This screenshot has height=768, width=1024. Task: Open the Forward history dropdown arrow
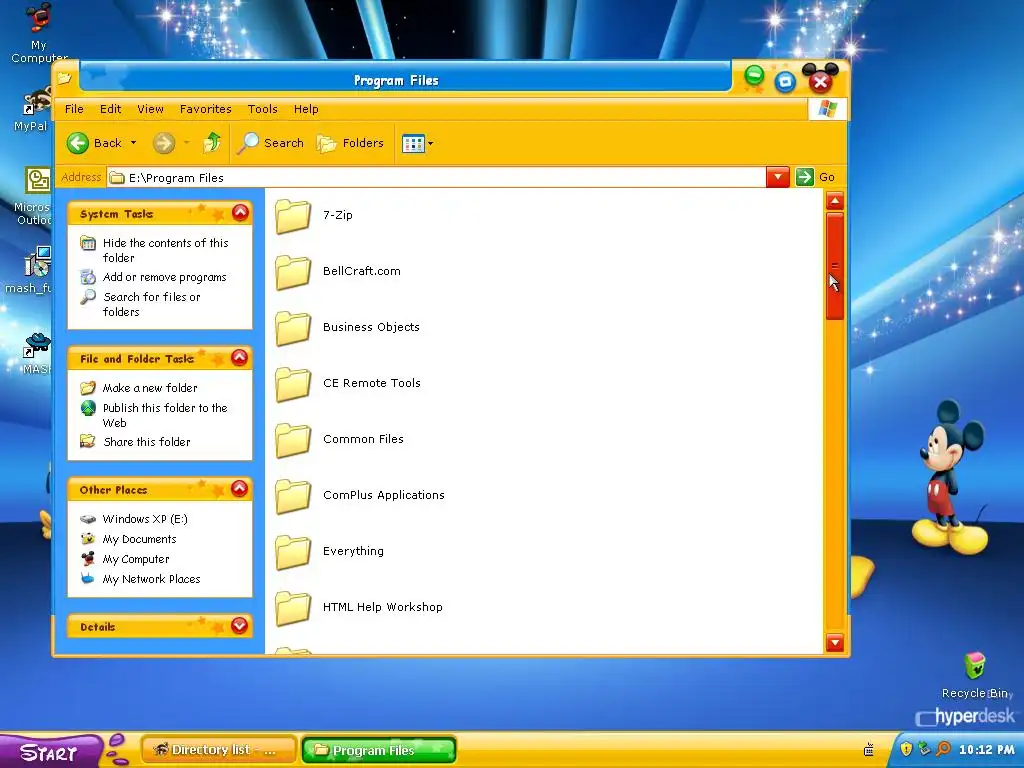pyautogui.click(x=186, y=143)
